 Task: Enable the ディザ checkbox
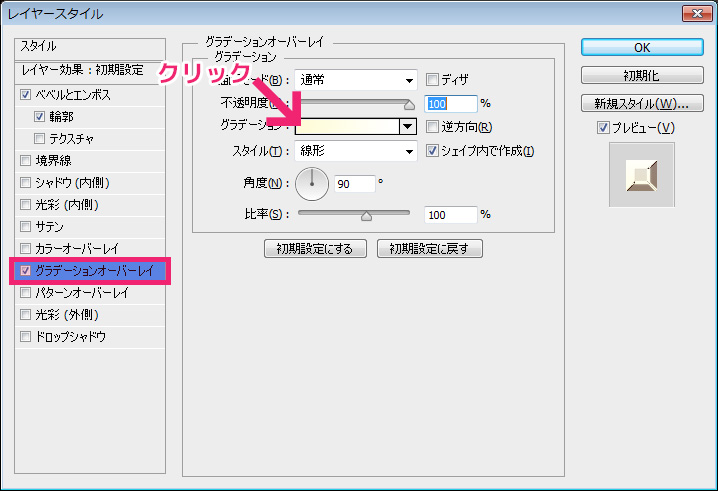pos(433,80)
